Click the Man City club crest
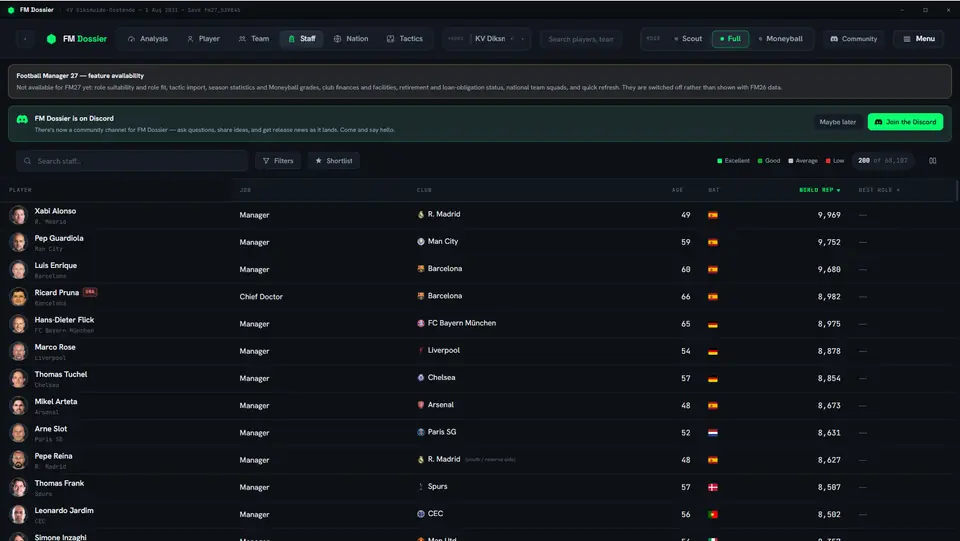The image size is (960, 541). [x=421, y=242]
